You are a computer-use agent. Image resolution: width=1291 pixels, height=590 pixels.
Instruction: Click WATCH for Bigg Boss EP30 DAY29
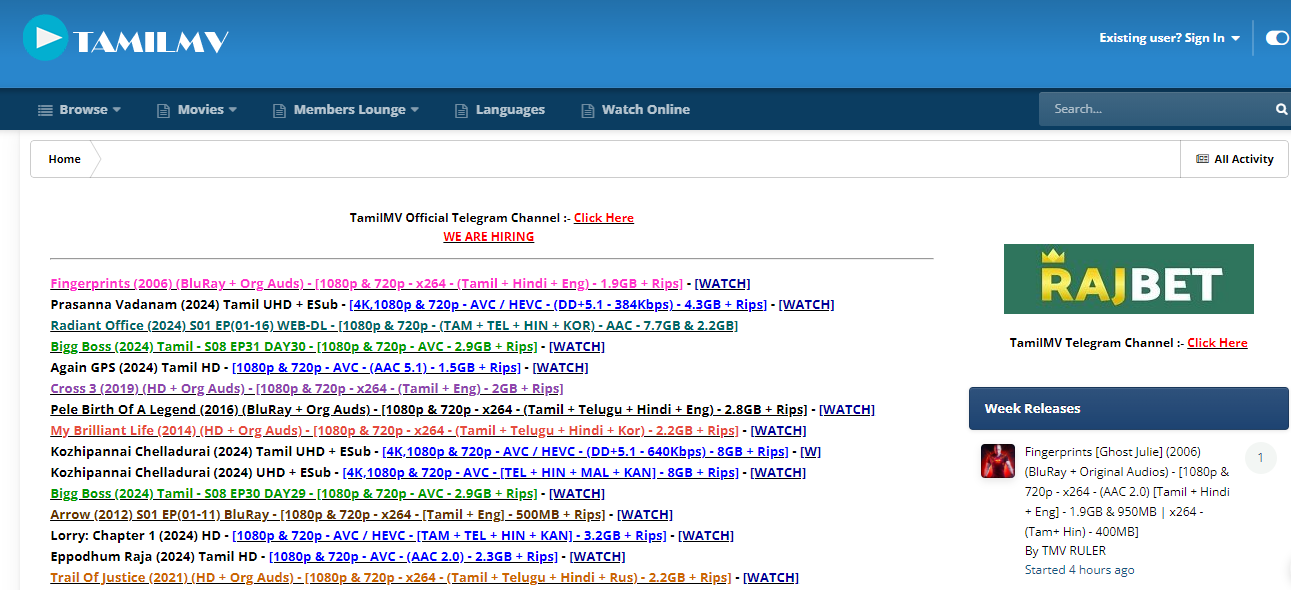(x=577, y=494)
